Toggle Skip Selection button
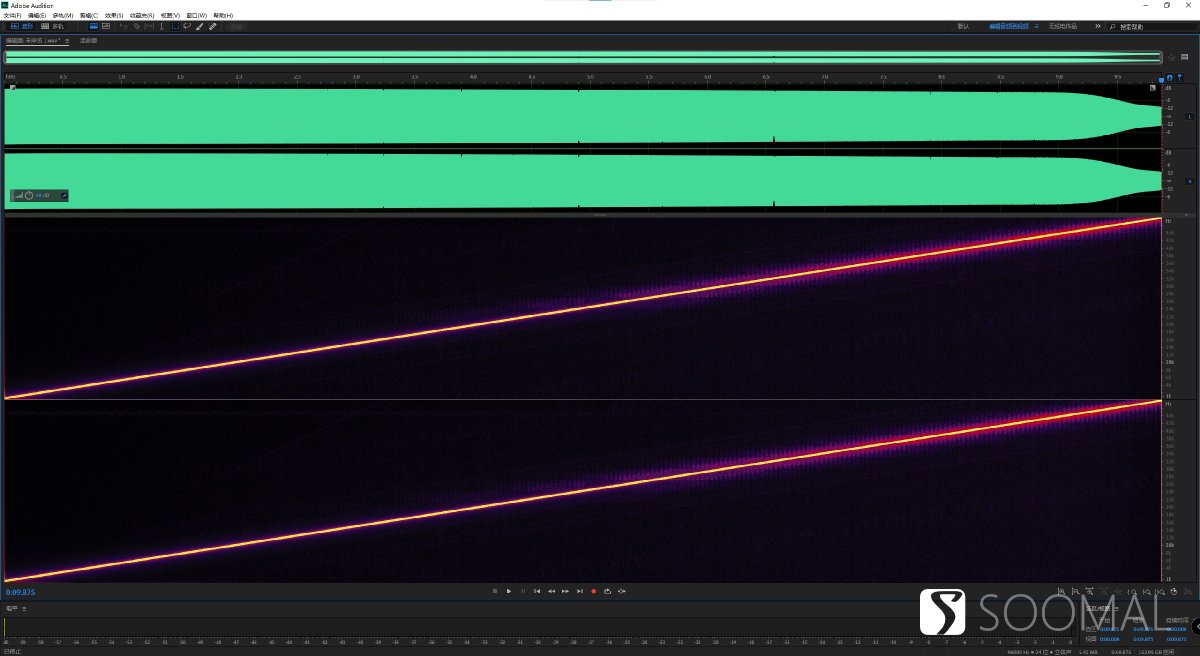 (622, 591)
